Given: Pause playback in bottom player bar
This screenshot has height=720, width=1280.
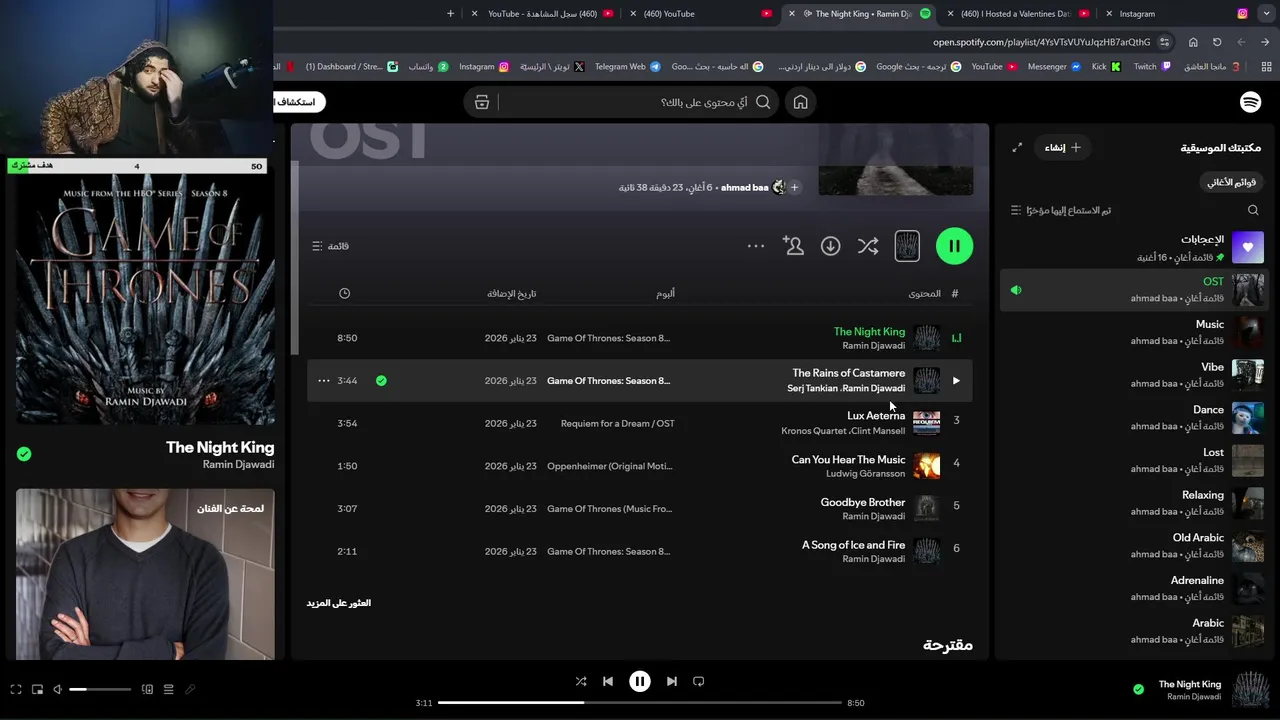Looking at the screenshot, I should (640, 681).
